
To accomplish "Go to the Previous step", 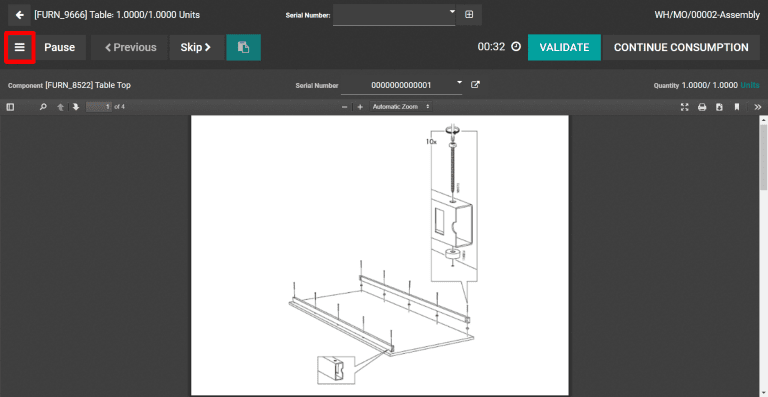I will (x=130, y=47).
